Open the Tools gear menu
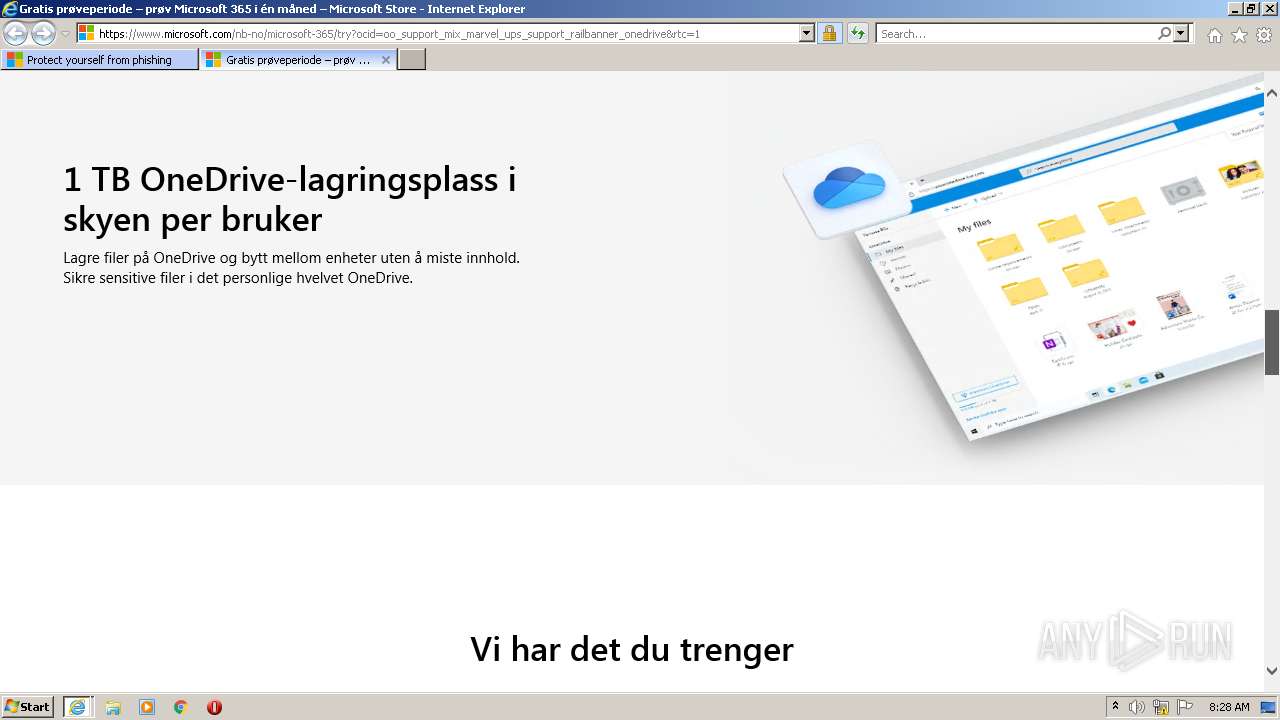Screen dimensions: 1280x720 [x=1264, y=35]
